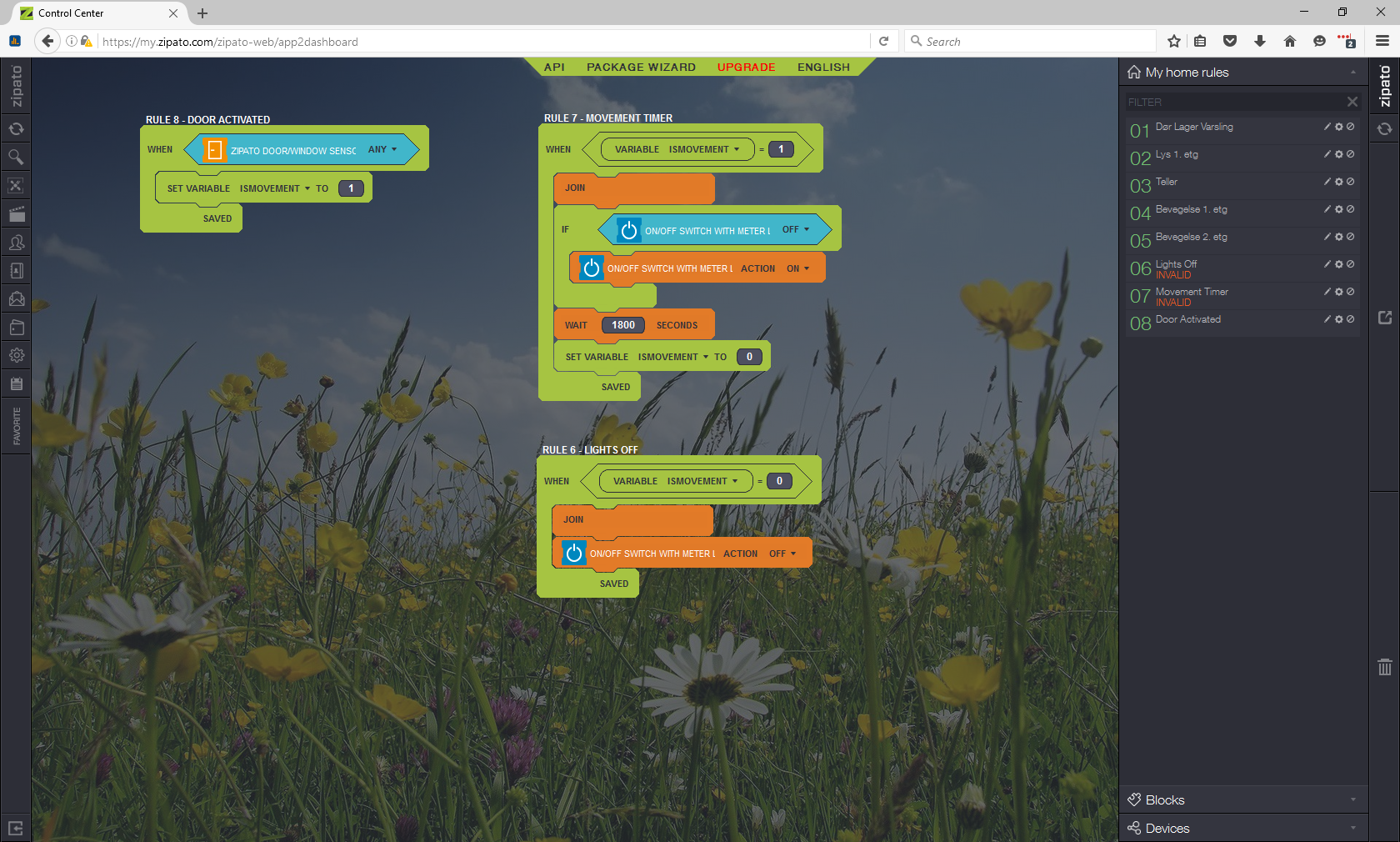Open the wallet icon in left sidebar

16,328
